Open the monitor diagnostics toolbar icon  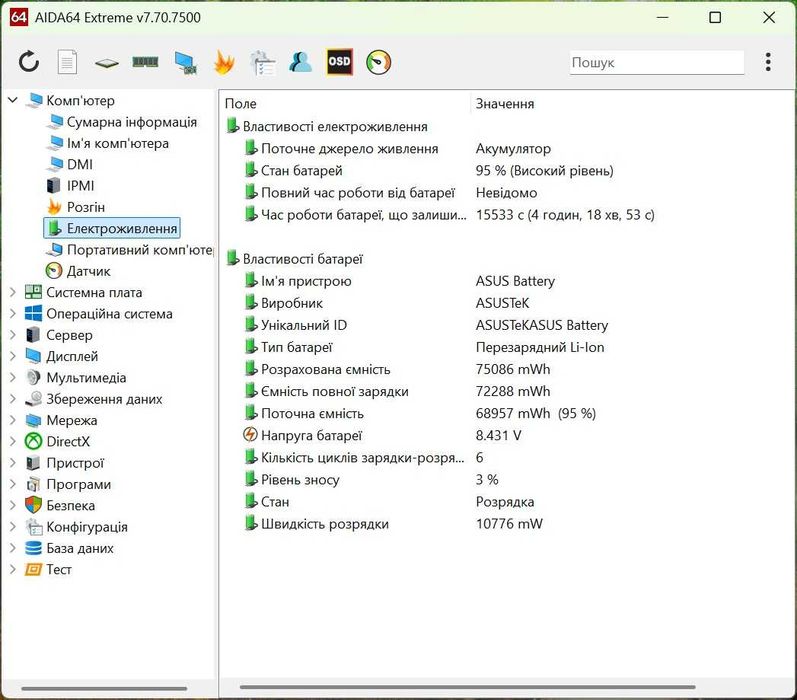point(185,62)
